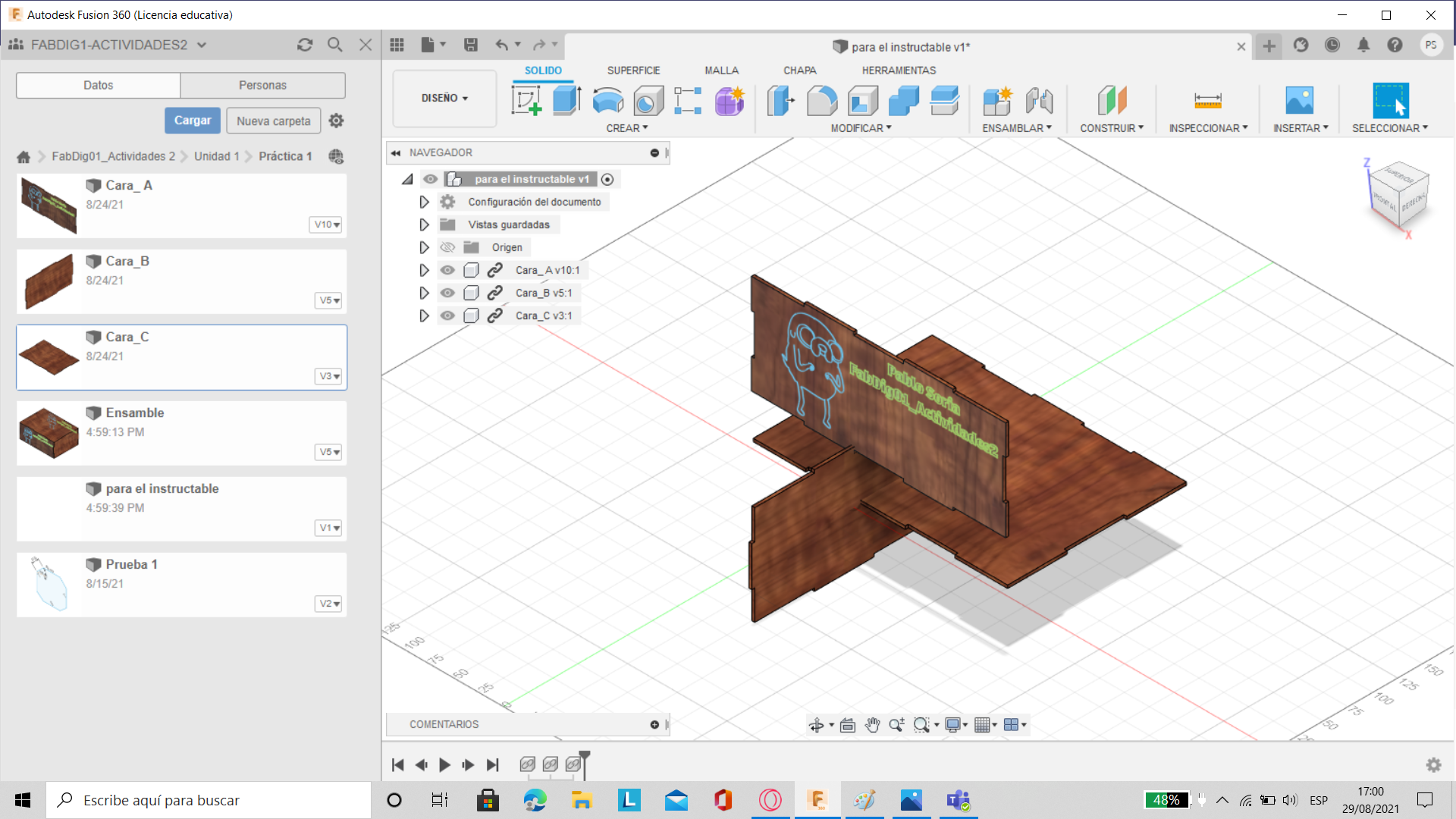Toggle visibility of Cara_B v5:1
Screen dimensions: 1456x819
pos(447,293)
